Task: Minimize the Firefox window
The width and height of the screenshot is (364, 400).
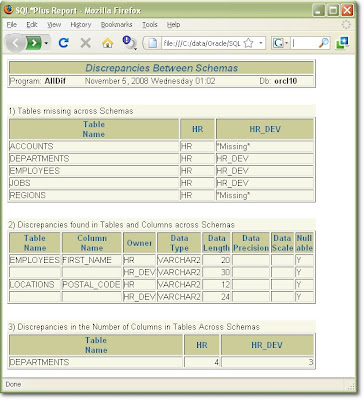Action: (x=319, y=10)
